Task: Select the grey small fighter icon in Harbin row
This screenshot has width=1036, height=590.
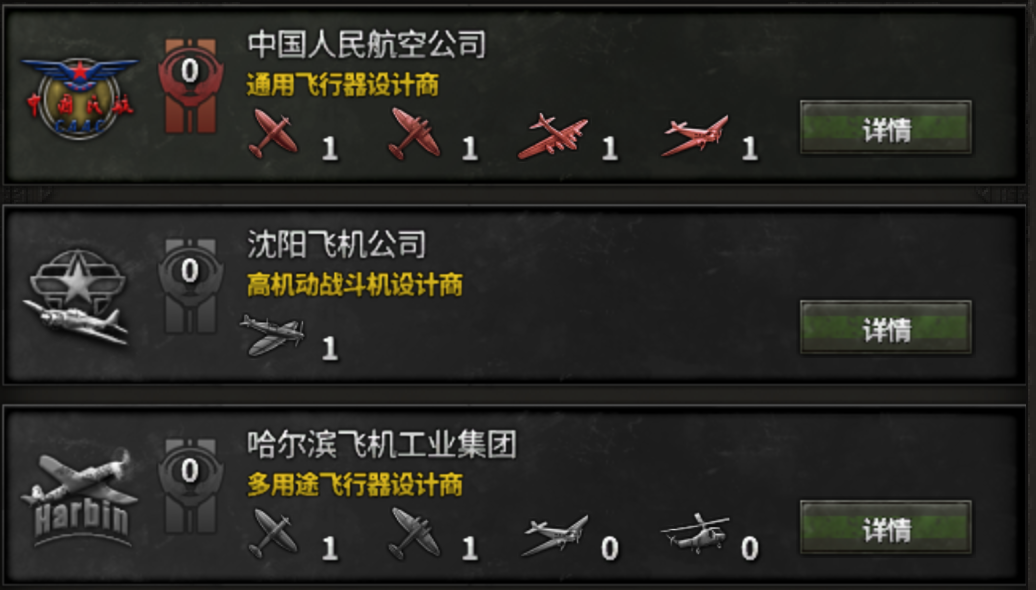Action: (272, 534)
